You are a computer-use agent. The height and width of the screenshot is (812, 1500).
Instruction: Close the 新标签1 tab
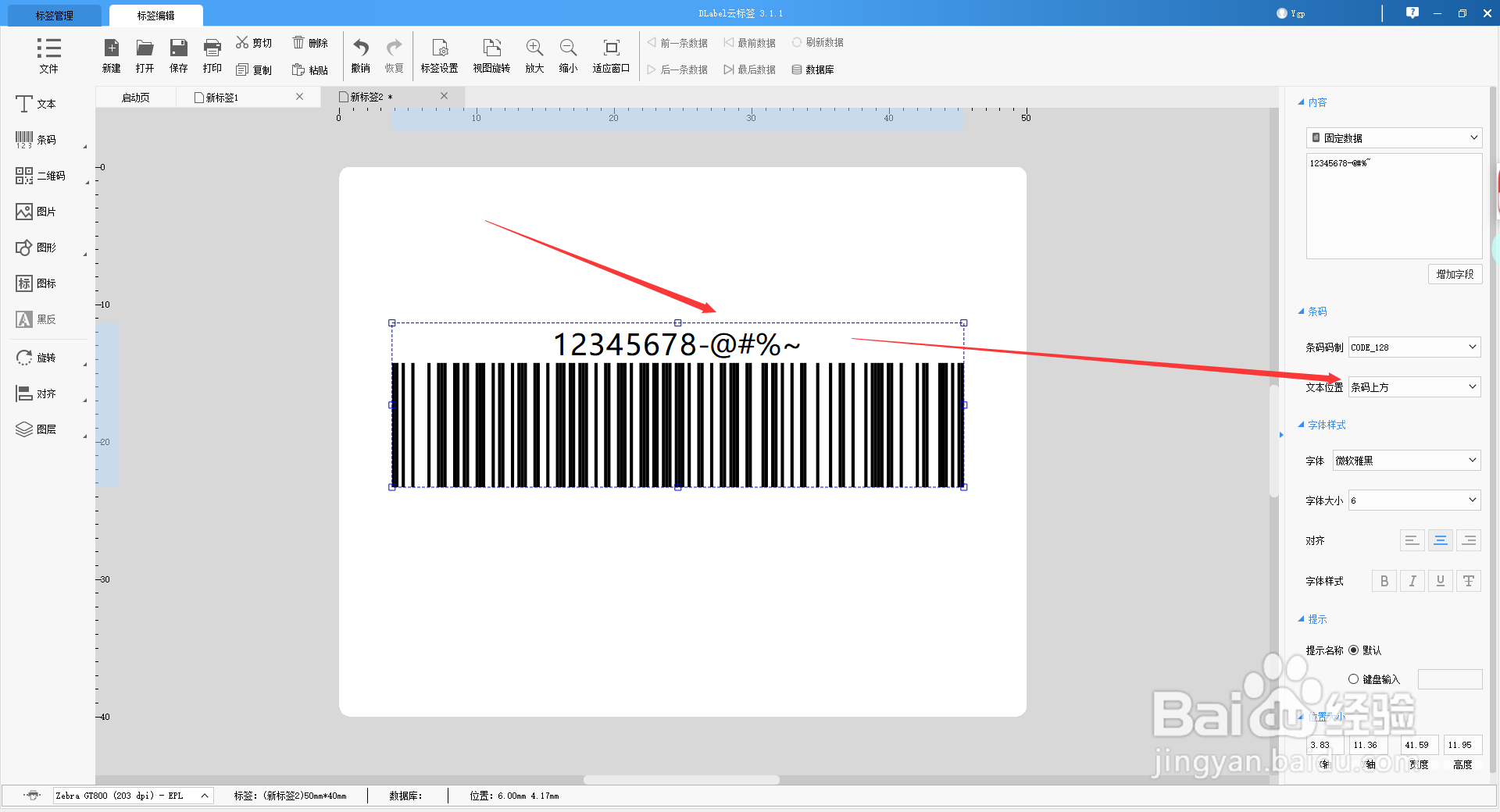point(299,97)
